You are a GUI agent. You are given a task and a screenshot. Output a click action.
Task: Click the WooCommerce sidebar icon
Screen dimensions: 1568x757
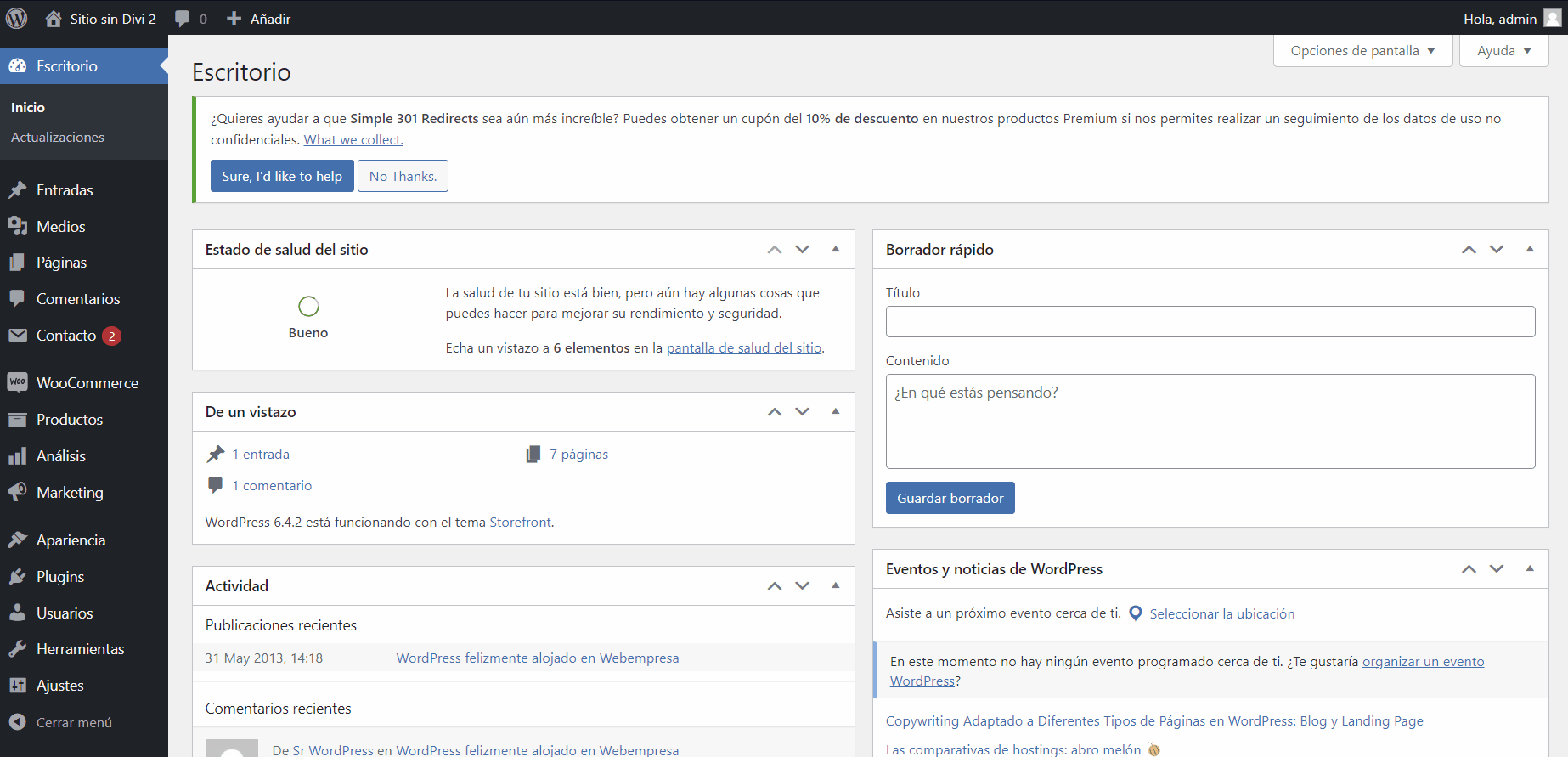pos(18,382)
